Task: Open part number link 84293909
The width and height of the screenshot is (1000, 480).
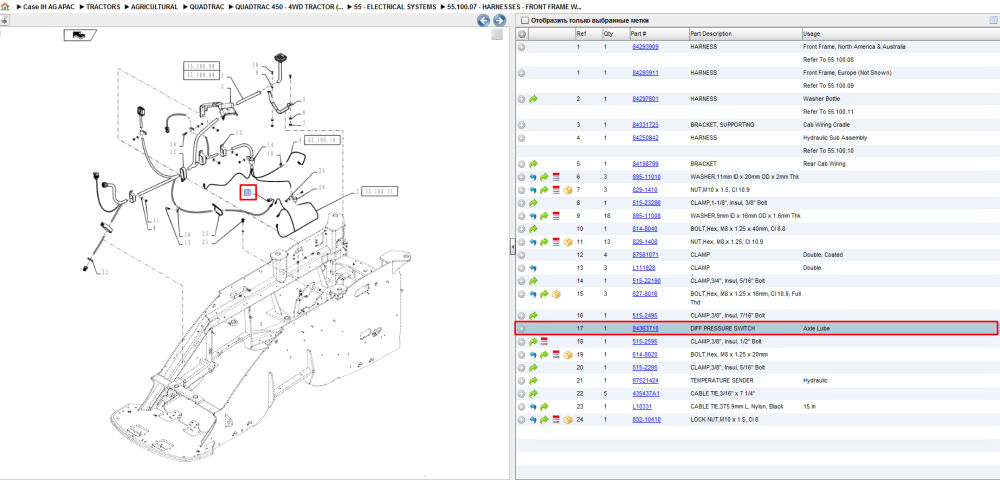Action: [645, 47]
